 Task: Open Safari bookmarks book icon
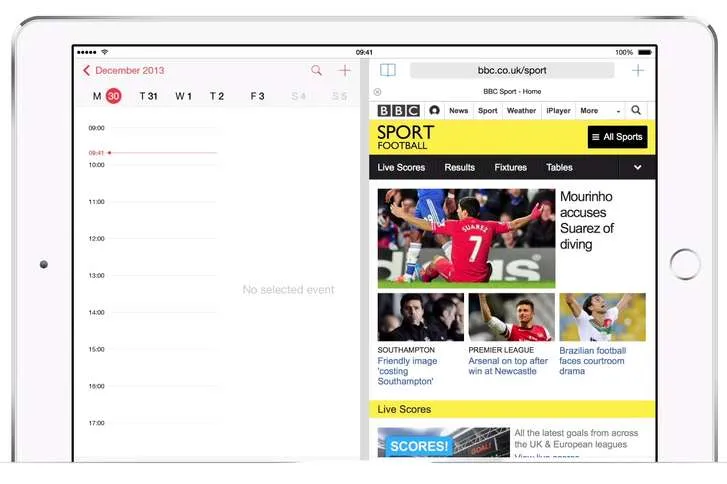[388, 70]
